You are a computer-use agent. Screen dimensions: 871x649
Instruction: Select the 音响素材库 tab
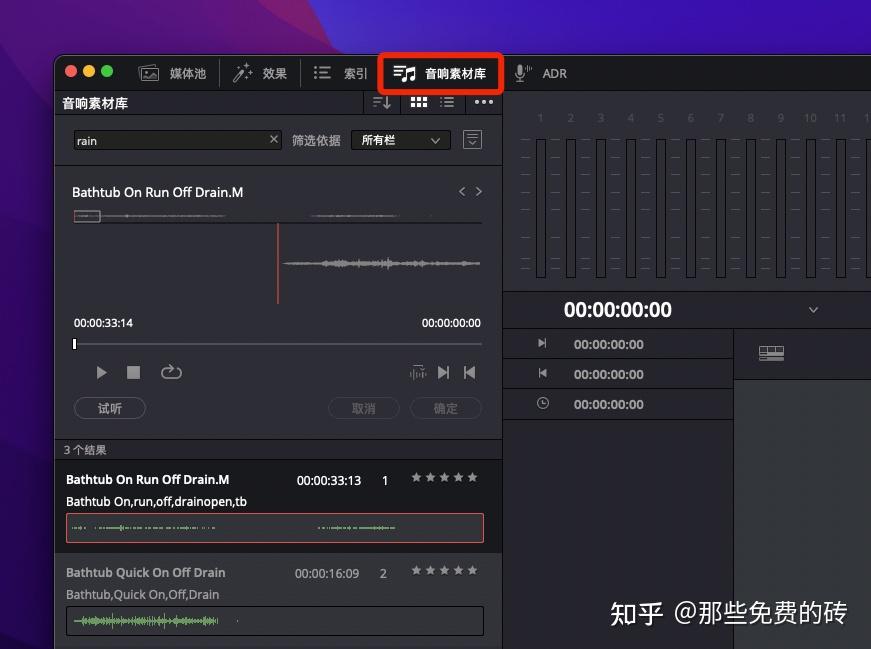click(x=444, y=72)
